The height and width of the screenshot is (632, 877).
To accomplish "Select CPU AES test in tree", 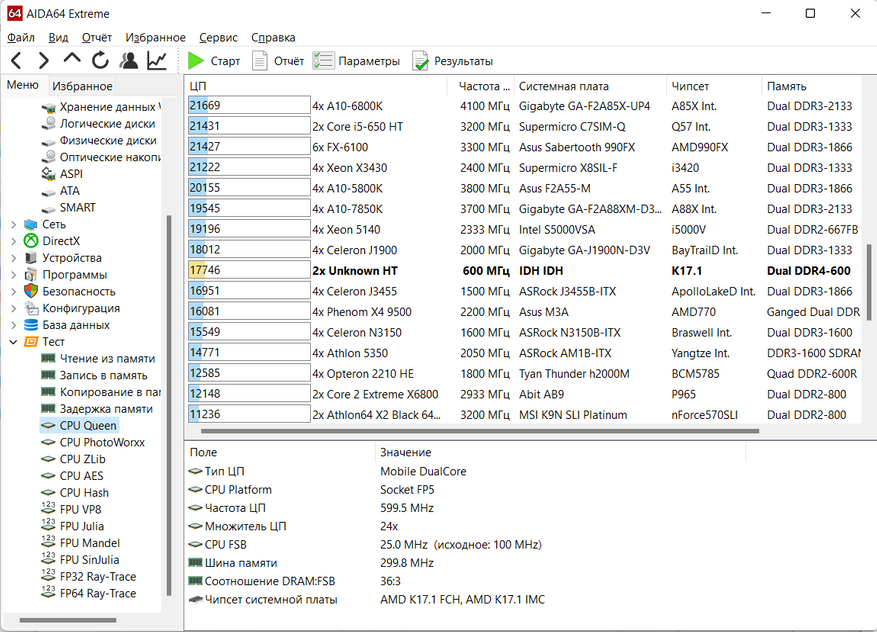I will (82, 476).
